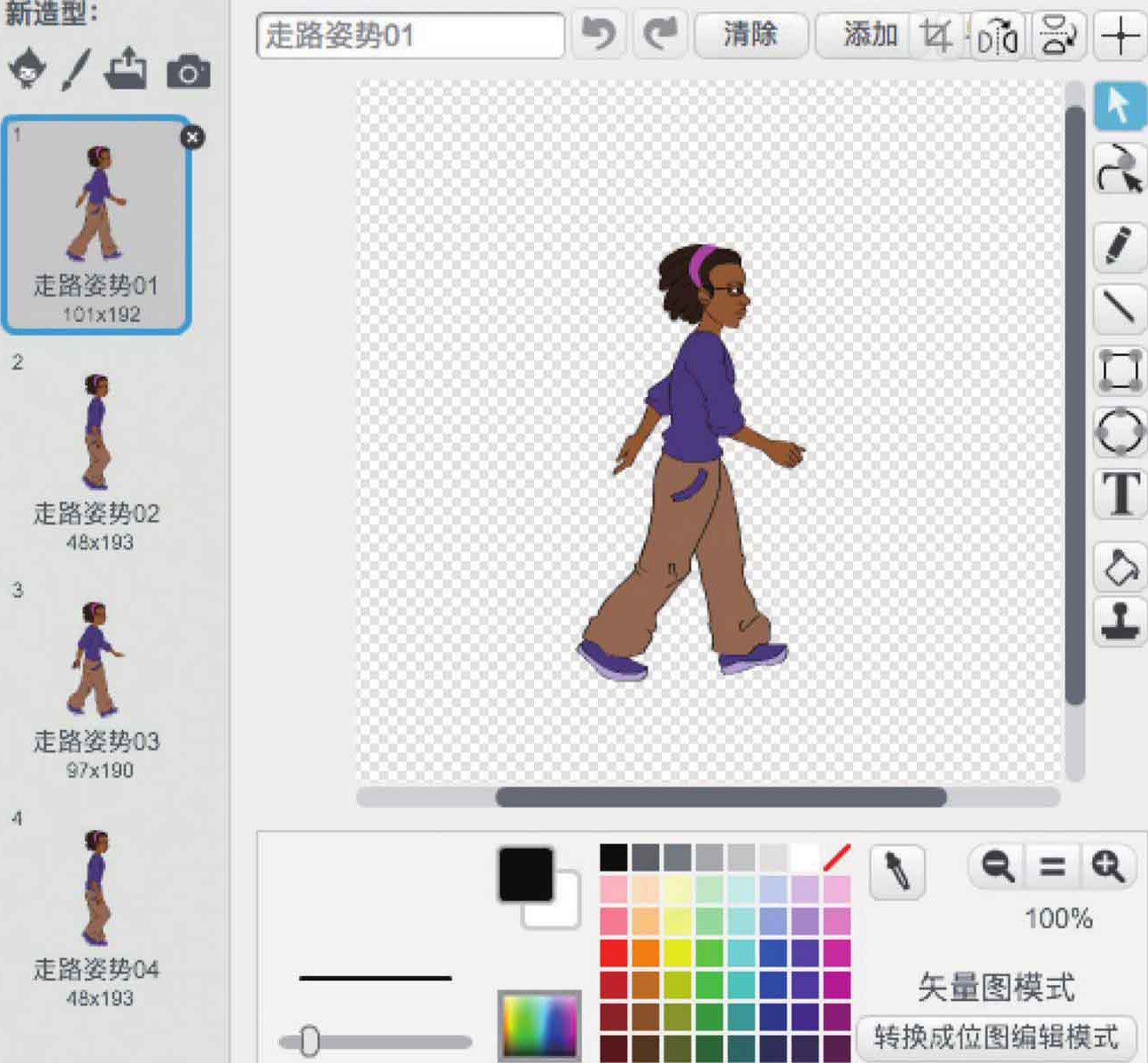
Task: Select the arrow selection tool
Action: coord(1119,106)
